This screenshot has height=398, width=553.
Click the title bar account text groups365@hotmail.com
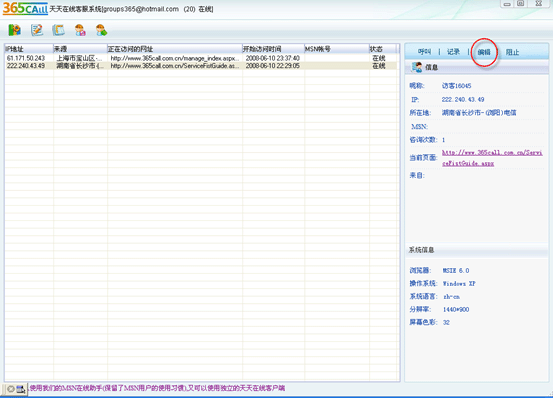140,9
